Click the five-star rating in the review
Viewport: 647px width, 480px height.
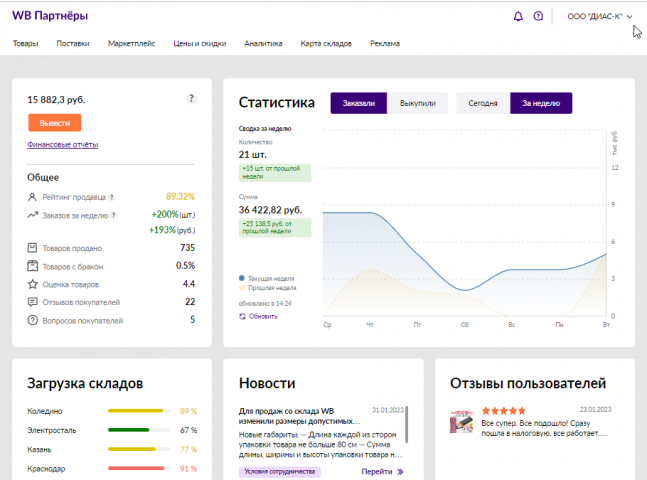pos(503,411)
